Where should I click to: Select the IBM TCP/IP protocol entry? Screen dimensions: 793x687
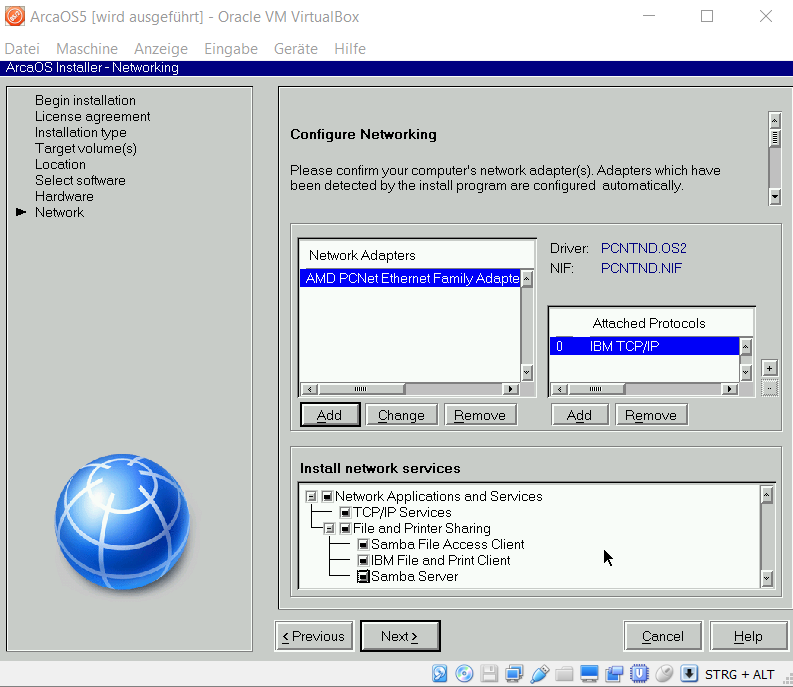click(x=644, y=346)
